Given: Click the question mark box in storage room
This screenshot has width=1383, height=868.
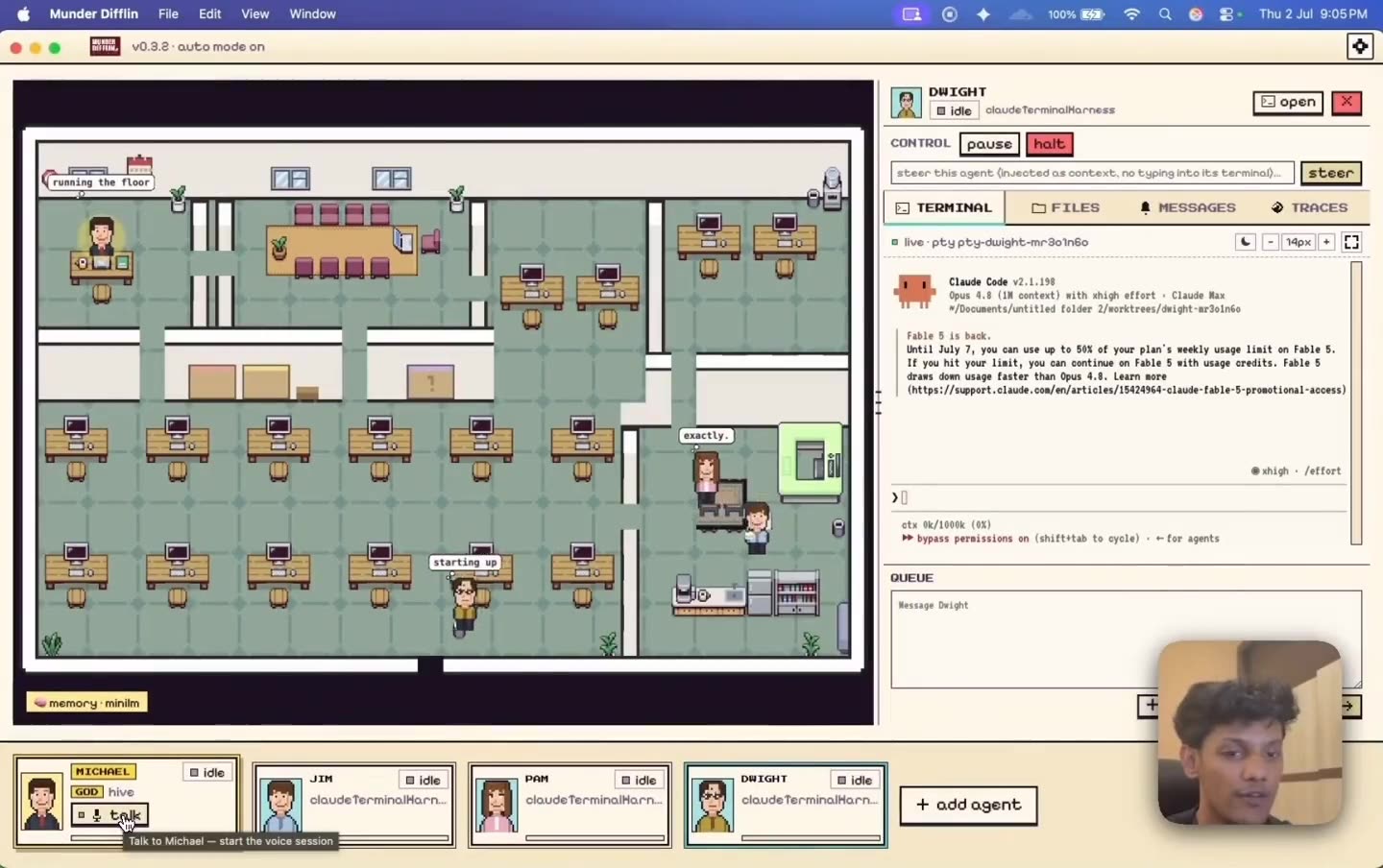Looking at the screenshot, I should [x=431, y=382].
